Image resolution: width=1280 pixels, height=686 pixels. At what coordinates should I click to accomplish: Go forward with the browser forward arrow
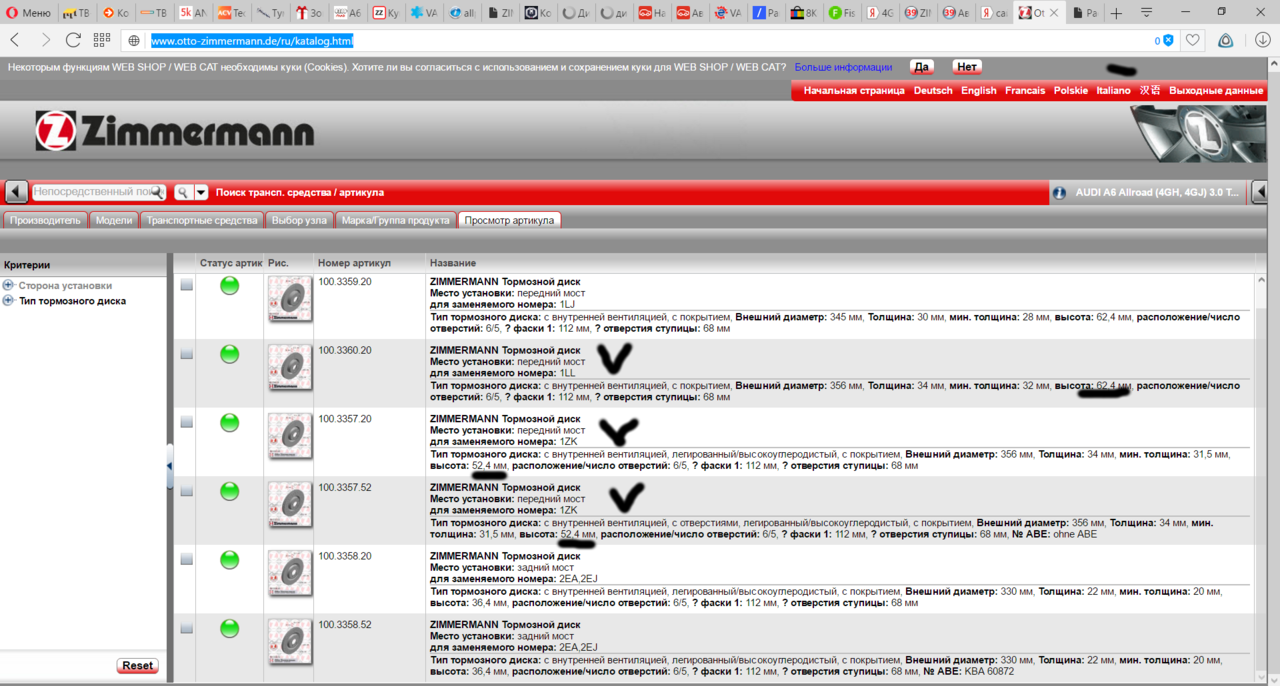click(45, 40)
